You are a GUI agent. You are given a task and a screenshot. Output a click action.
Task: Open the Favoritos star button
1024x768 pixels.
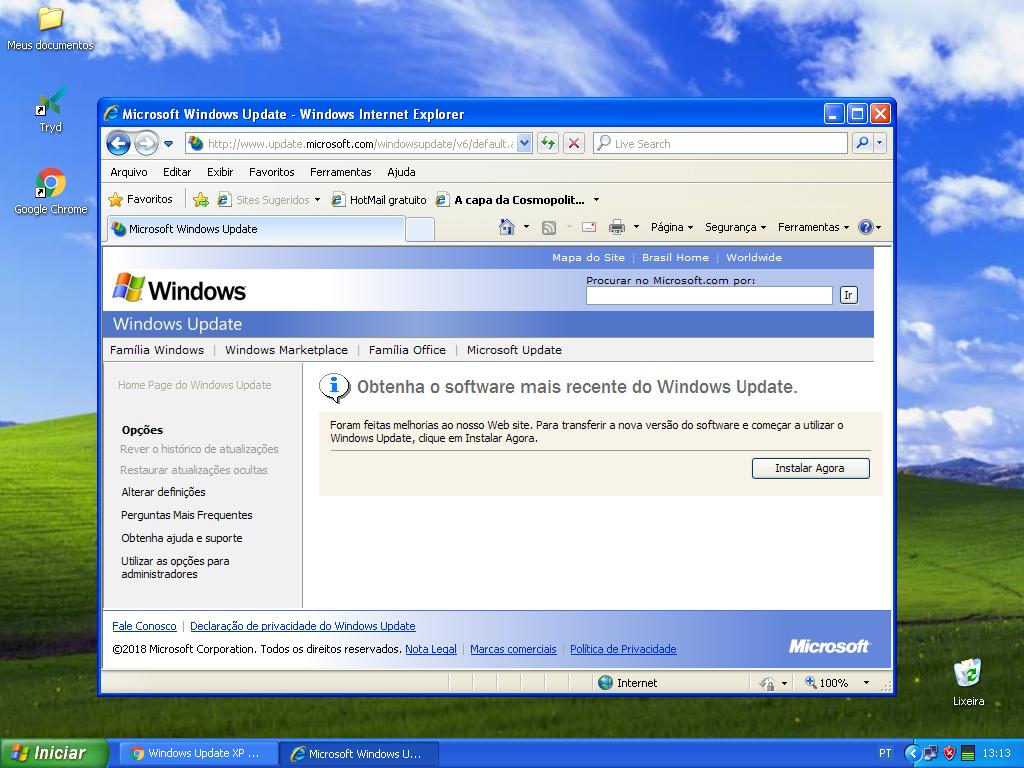click(x=140, y=199)
